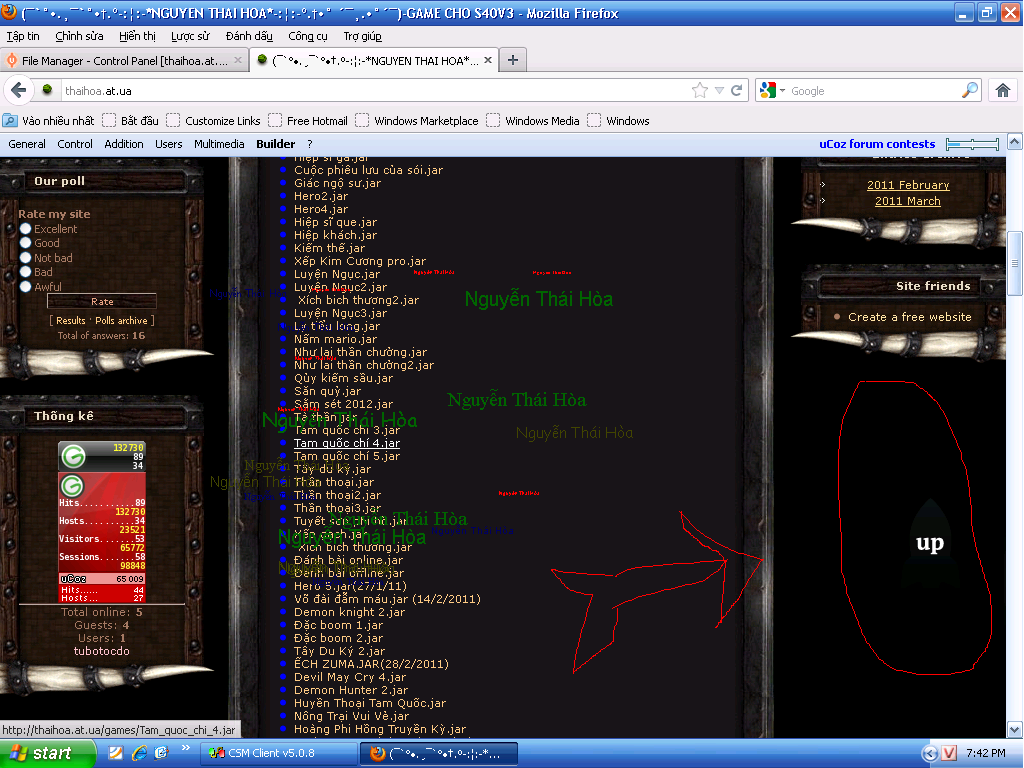Launch Internet Explorer from quick launch
This screenshot has width=1024, height=768.
[135, 753]
